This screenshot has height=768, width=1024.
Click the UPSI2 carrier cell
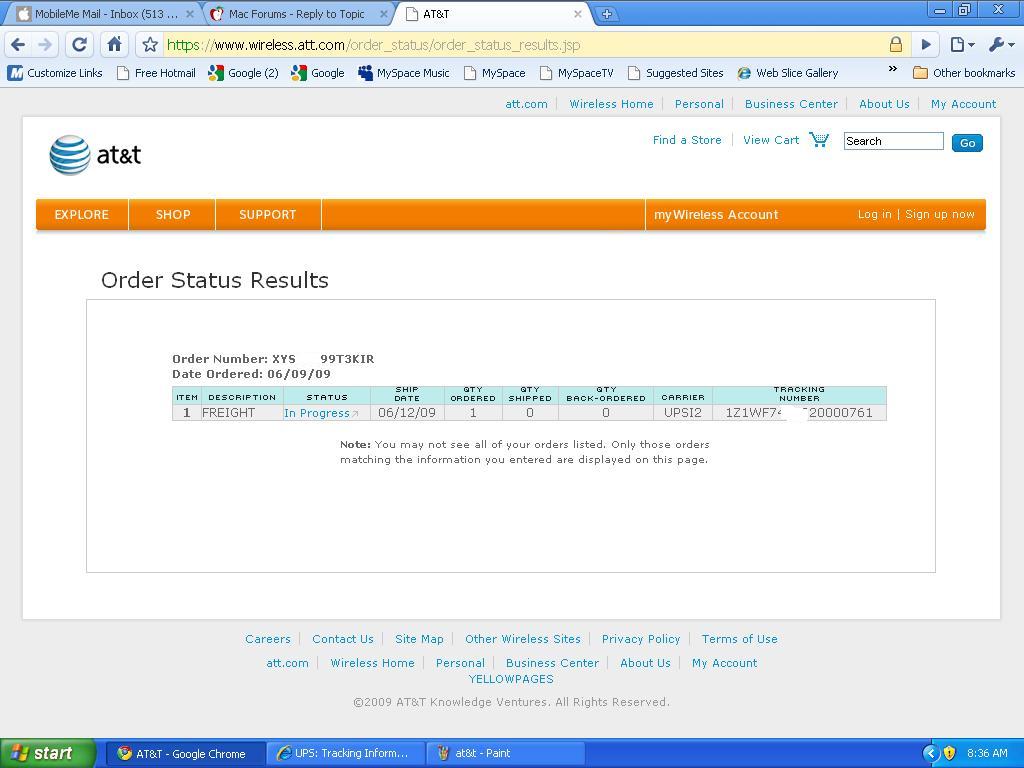(682, 413)
